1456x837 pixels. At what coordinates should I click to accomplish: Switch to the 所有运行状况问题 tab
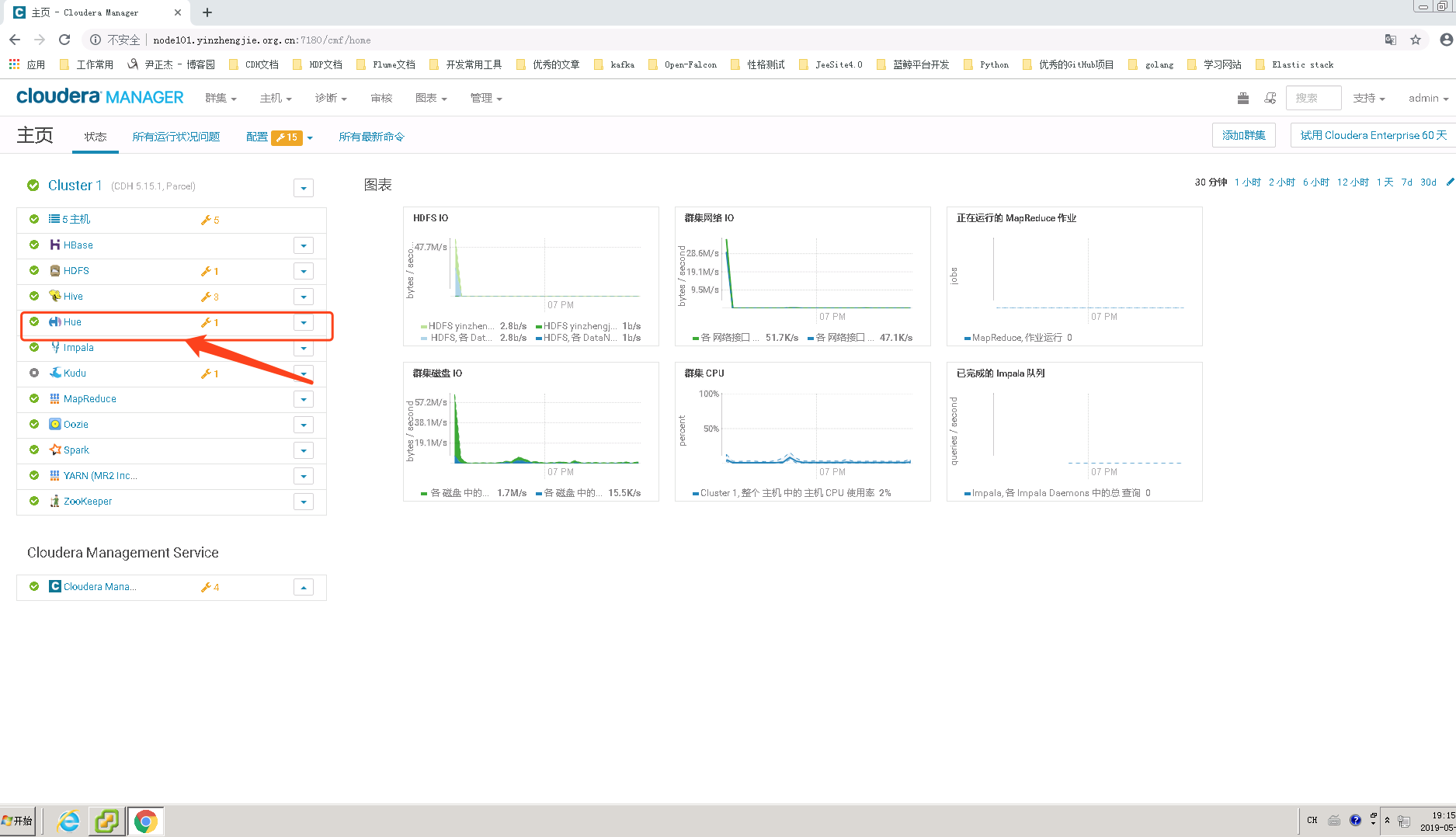(175, 137)
